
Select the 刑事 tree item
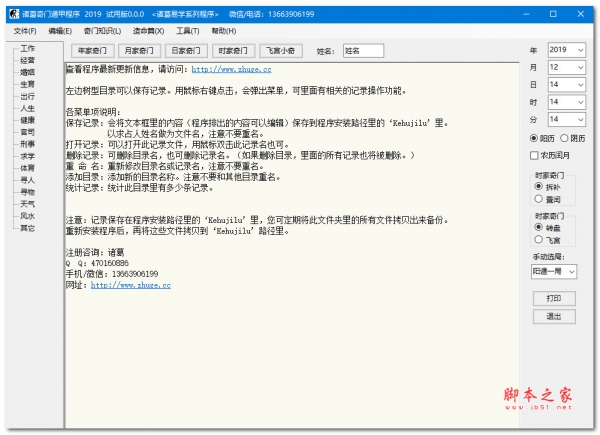point(28,144)
